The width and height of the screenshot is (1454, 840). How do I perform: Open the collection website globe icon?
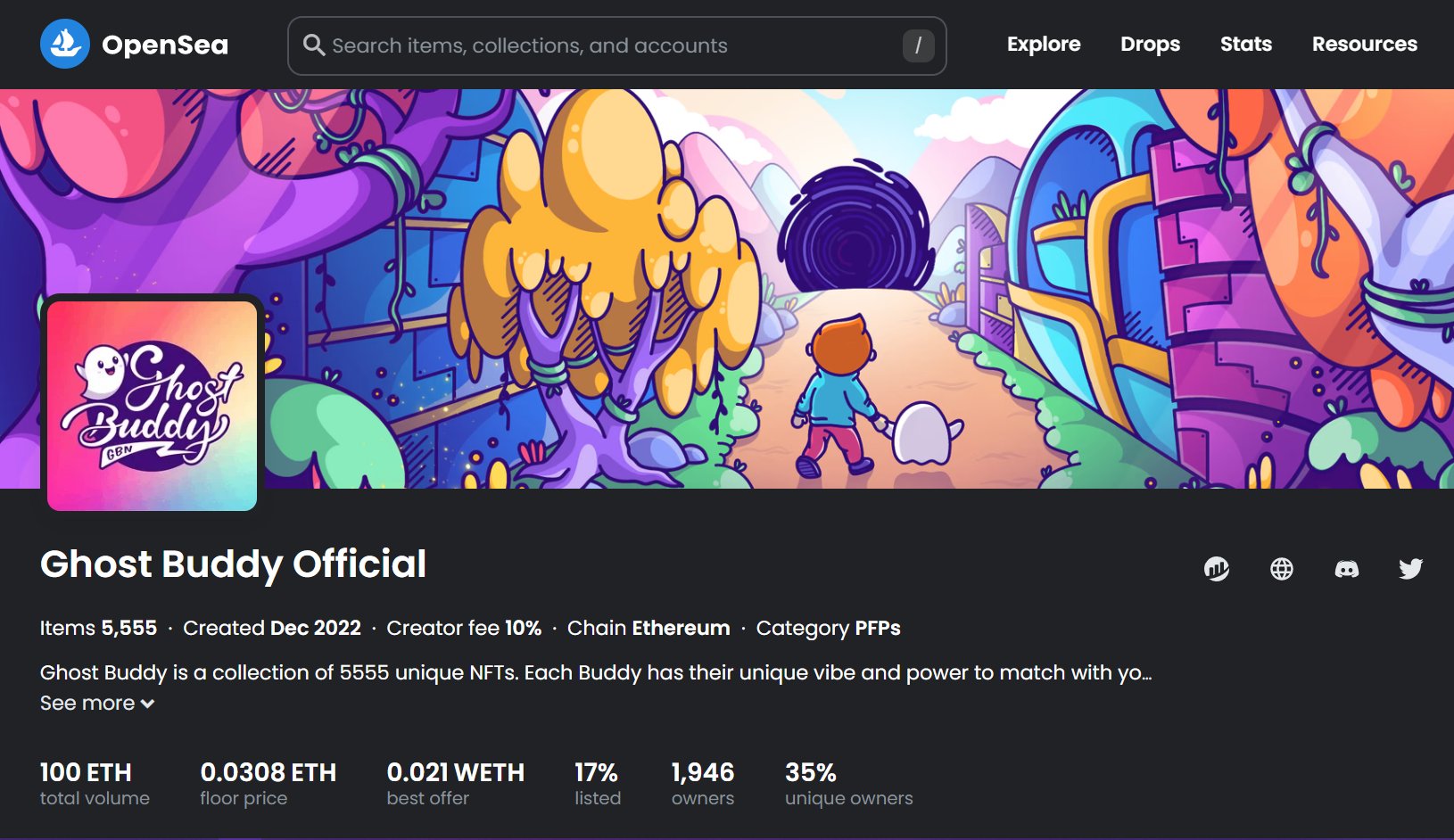(x=1282, y=568)
